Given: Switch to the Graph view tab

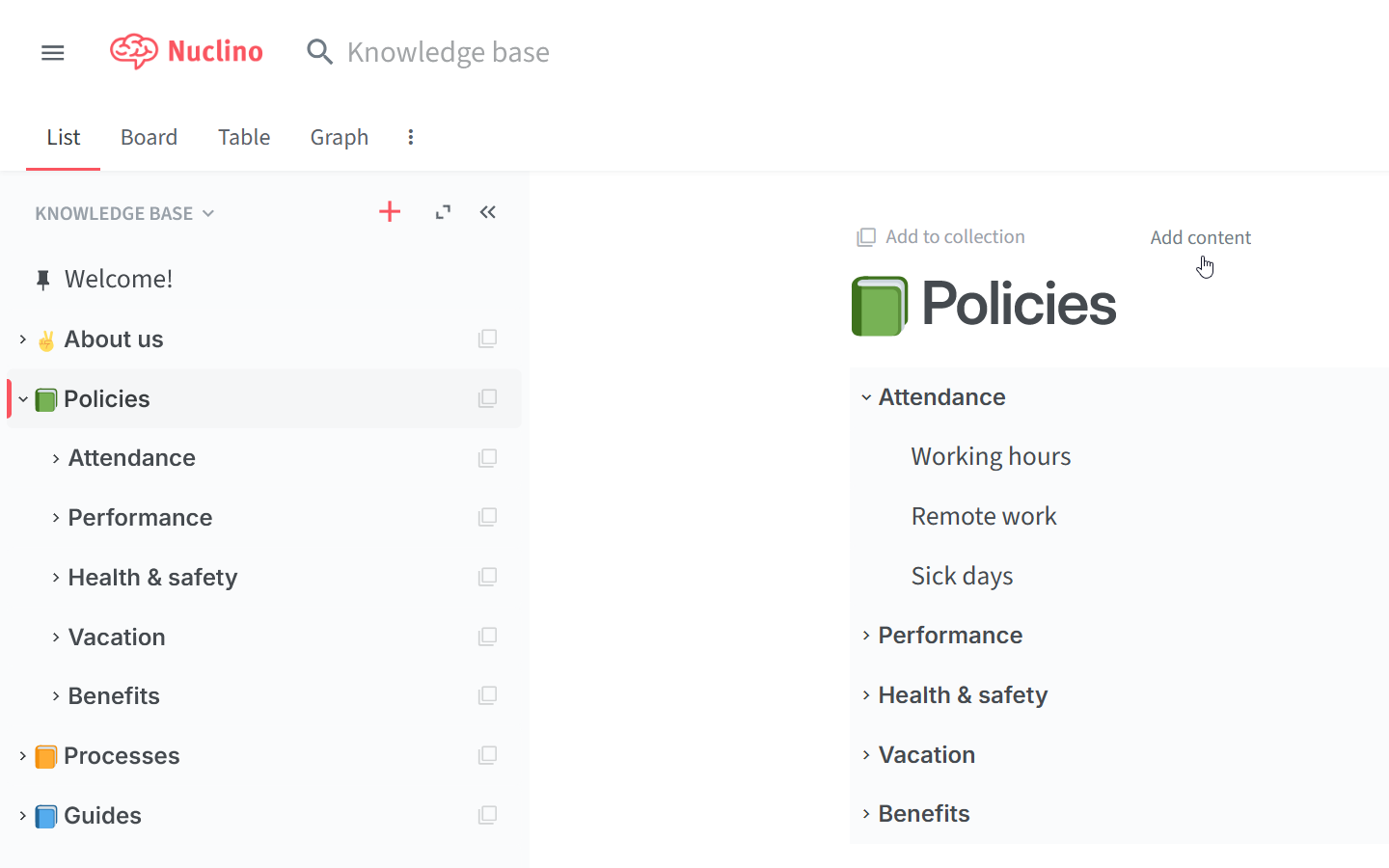Looking at the screenshot, I should pyautogui.click(x=340, y=137).
